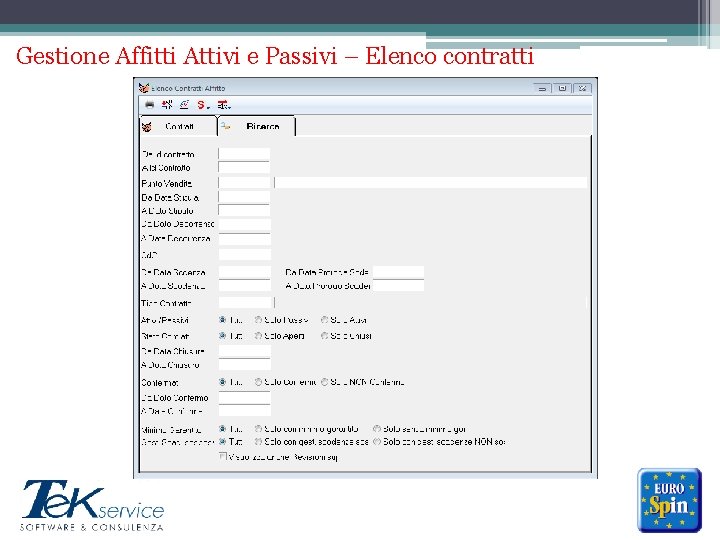Click the Da Data Stipula field
Screen dimensions: 720x540
244,197
